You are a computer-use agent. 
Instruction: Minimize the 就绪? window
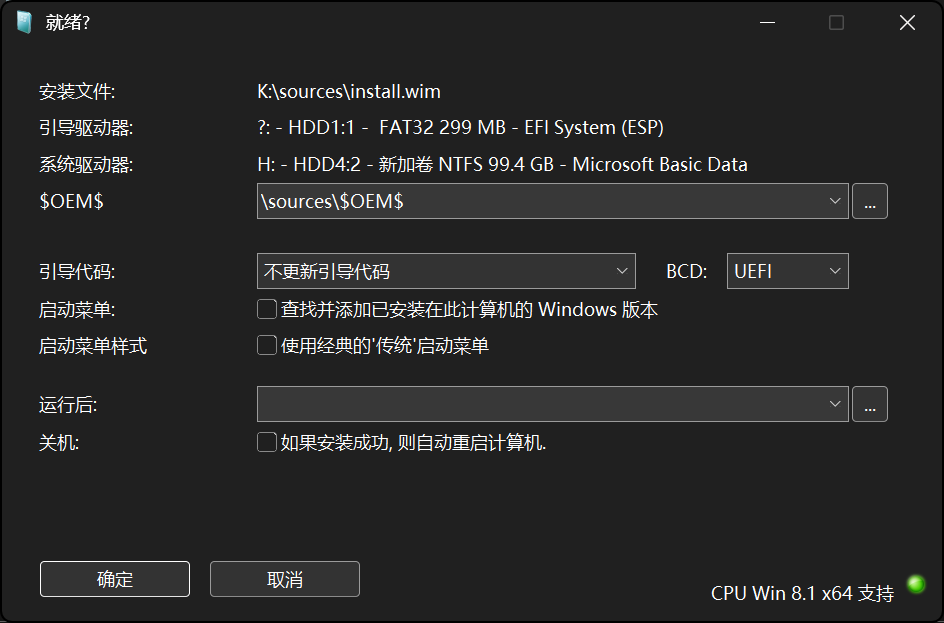[766, 23]
